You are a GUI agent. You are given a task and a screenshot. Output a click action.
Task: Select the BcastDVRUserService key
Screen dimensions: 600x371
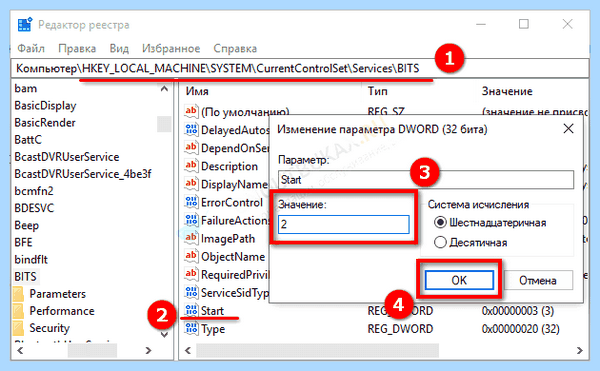click(67, 157)
